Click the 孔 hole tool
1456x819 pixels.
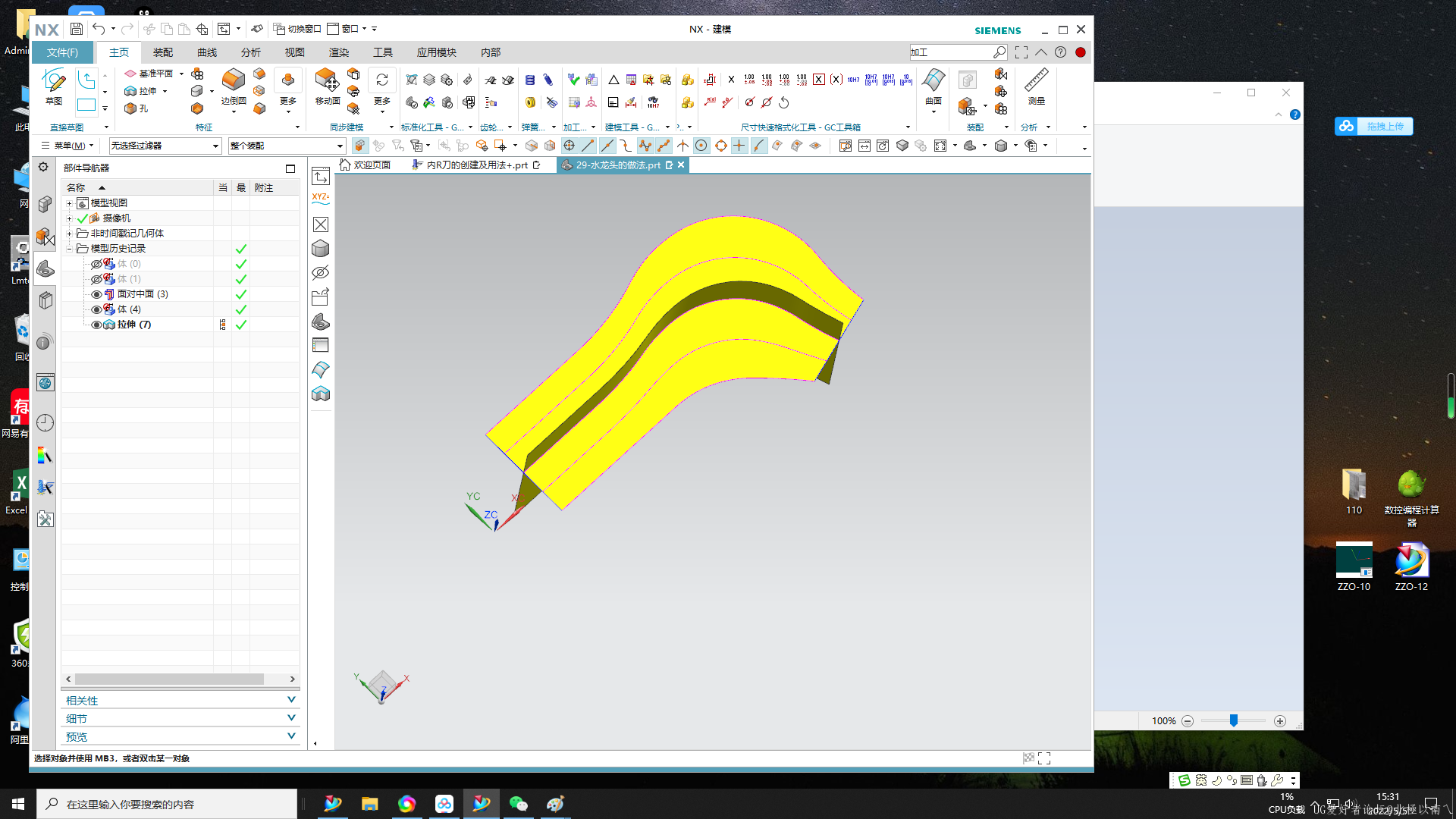click(136, 108)
